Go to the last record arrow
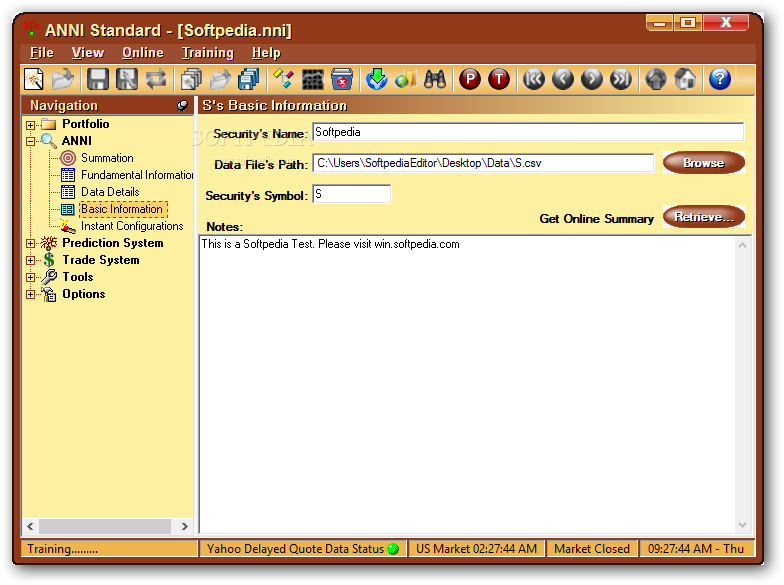 point(620,79)
